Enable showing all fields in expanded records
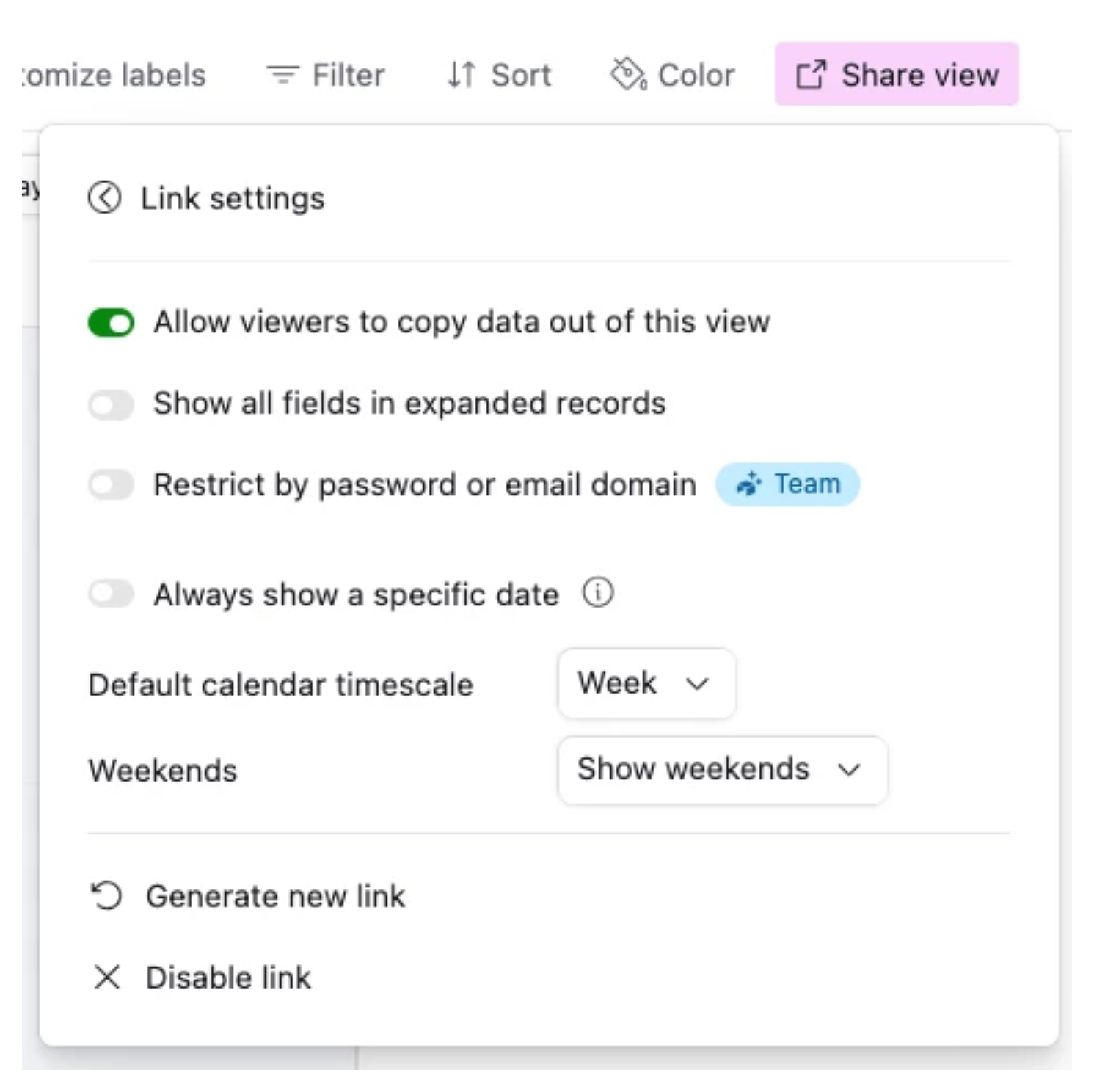Image resolution: width=1094 pixels, height=1092 pixels. [x=111, y=404]
